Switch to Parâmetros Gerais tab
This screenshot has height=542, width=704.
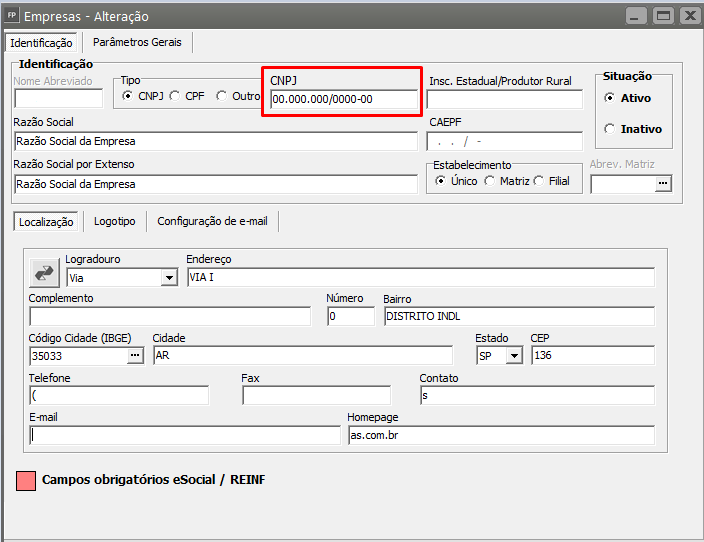coord(137,43)
